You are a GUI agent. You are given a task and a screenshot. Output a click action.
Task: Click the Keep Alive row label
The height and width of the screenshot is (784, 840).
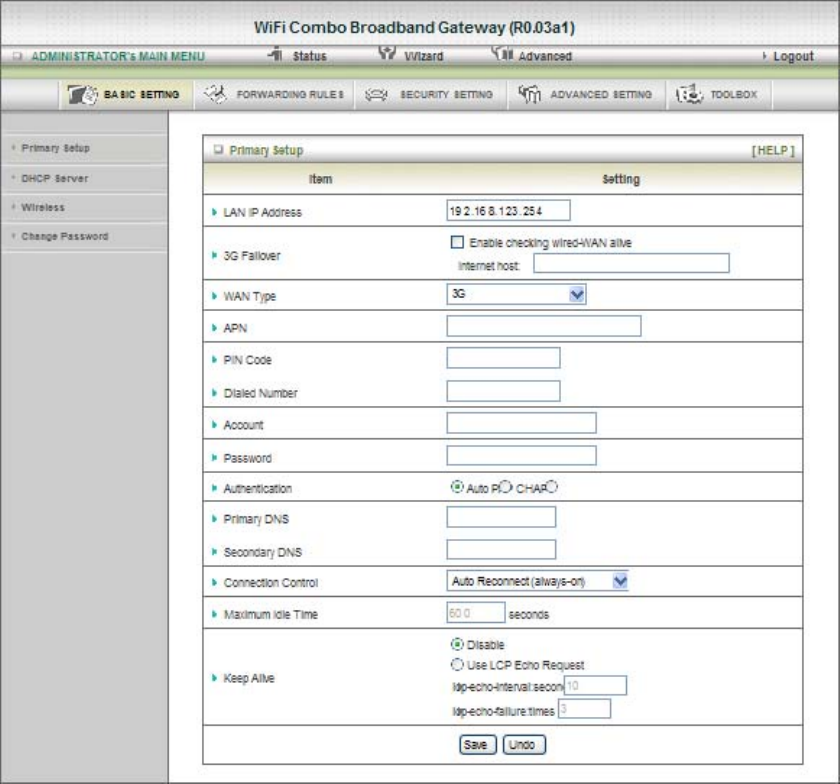point(249,678)
